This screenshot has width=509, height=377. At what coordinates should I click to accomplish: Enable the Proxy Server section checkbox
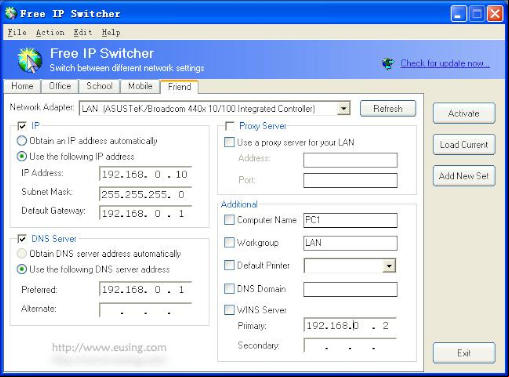pyautogui.click(x=230, y=126)
